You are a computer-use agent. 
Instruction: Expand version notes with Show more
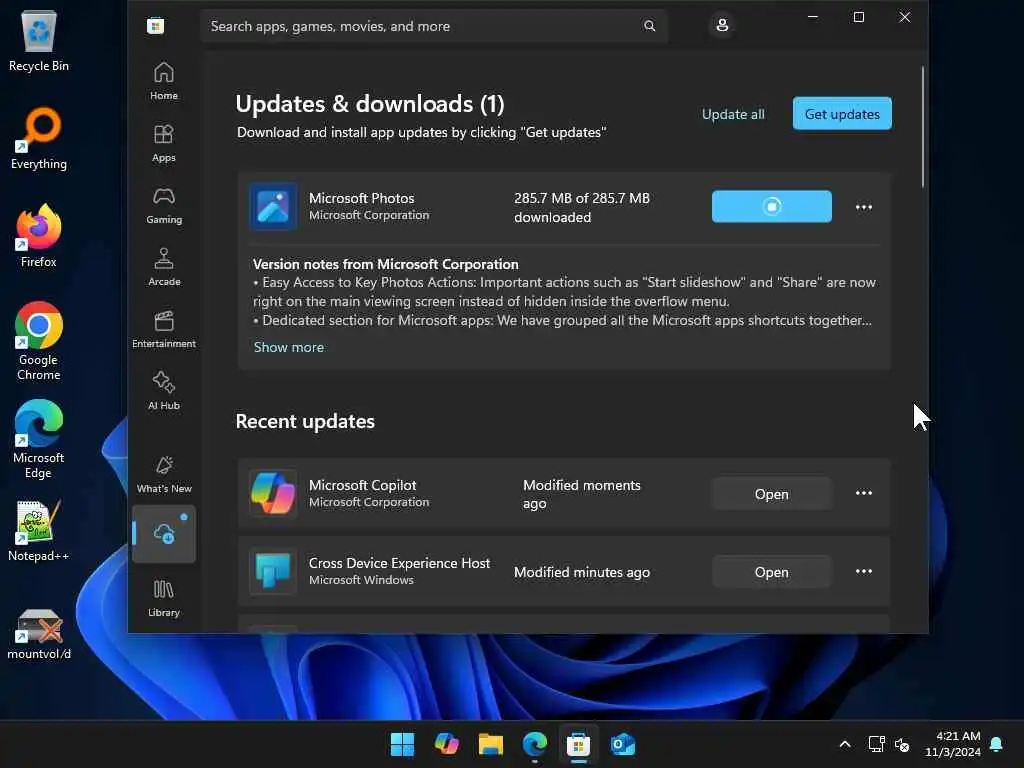point(289,347)
